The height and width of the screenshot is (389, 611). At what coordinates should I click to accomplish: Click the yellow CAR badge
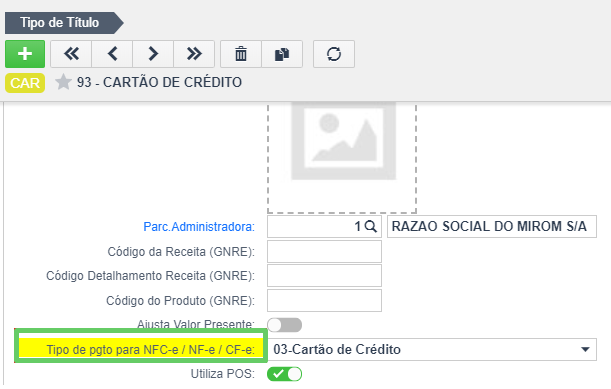[25, 83]
